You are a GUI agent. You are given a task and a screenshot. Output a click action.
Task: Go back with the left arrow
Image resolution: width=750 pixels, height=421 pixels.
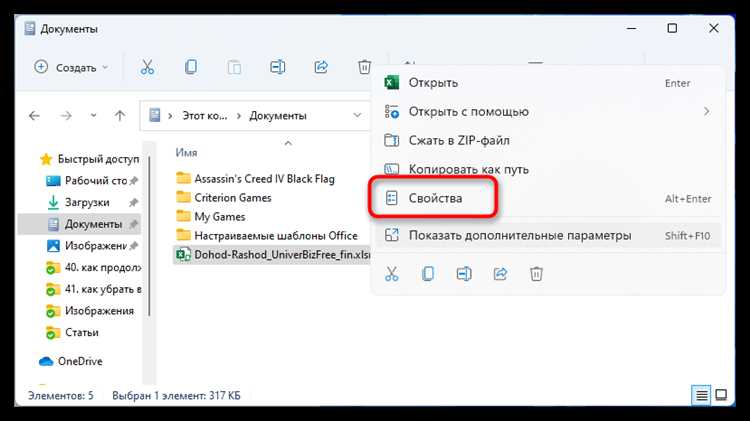coord(34,116)
